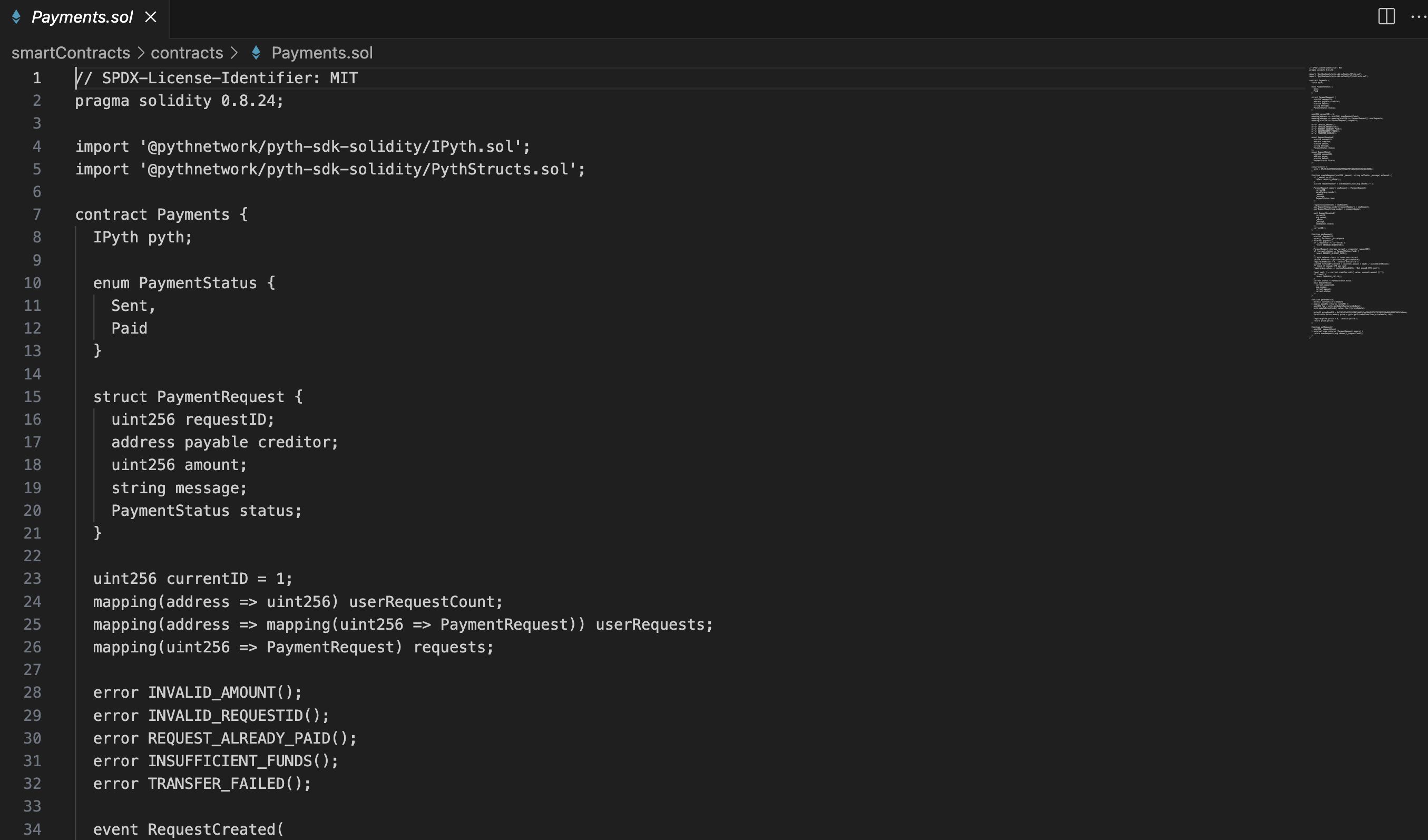Click the enum value 'Sent,'
Viewport: 1428px width, 840px height.
pyautogui.click(x=133, y=306)
